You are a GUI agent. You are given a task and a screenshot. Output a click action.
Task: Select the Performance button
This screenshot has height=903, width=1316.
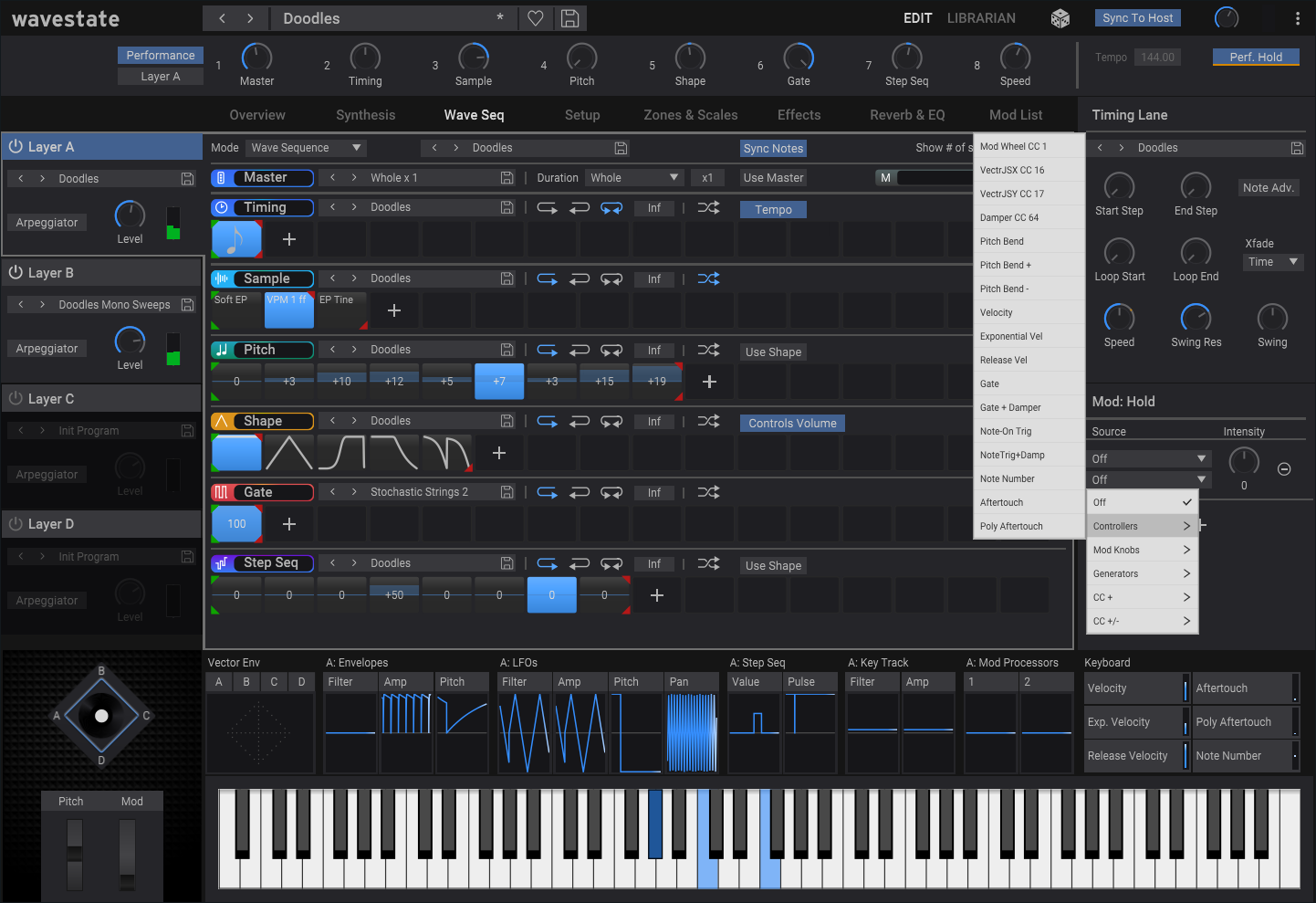pos(161,56)
